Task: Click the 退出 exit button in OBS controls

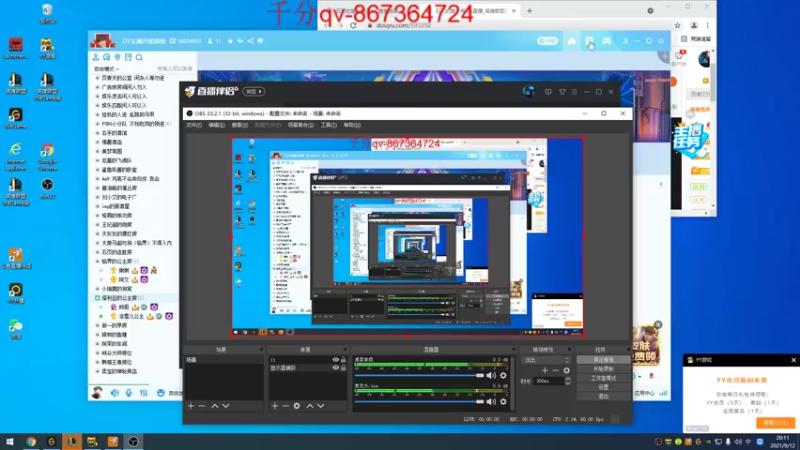Action: coord(603,396)
